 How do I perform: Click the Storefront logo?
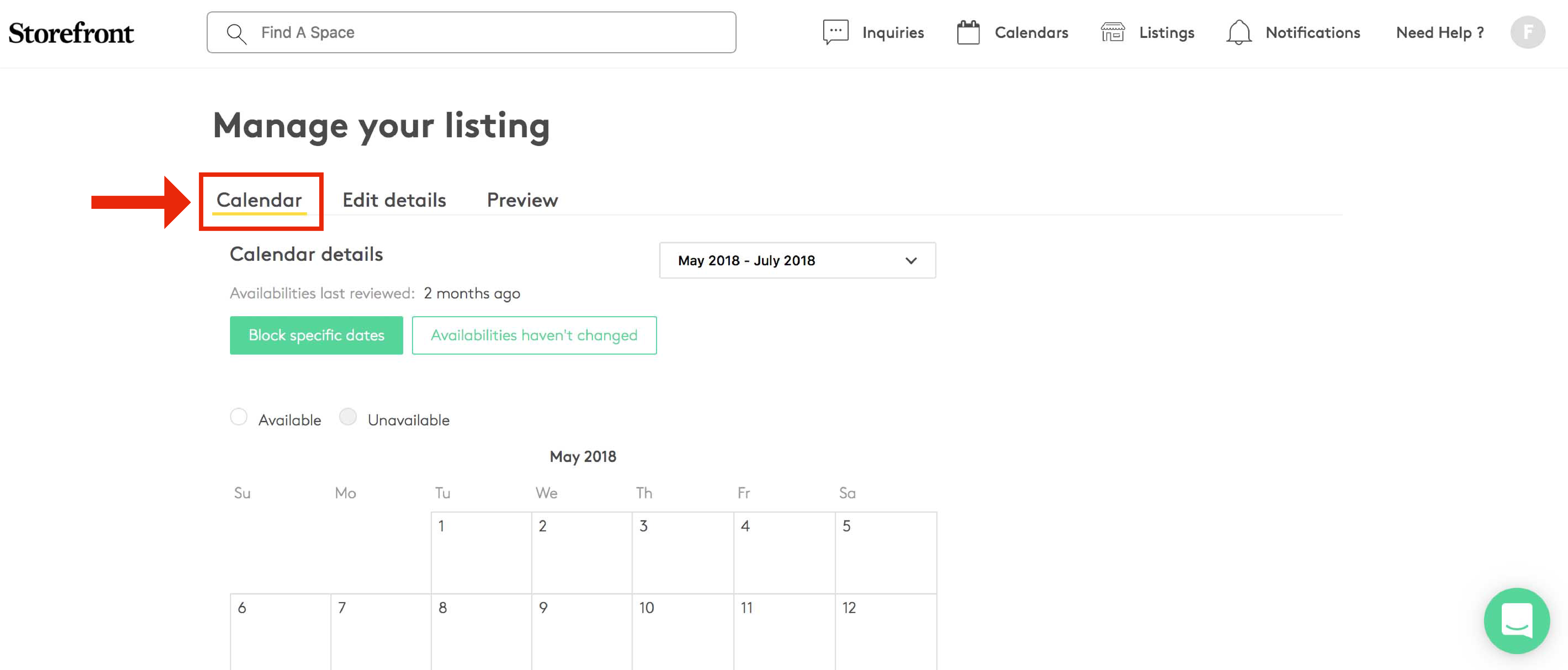[x=71, y=33]
